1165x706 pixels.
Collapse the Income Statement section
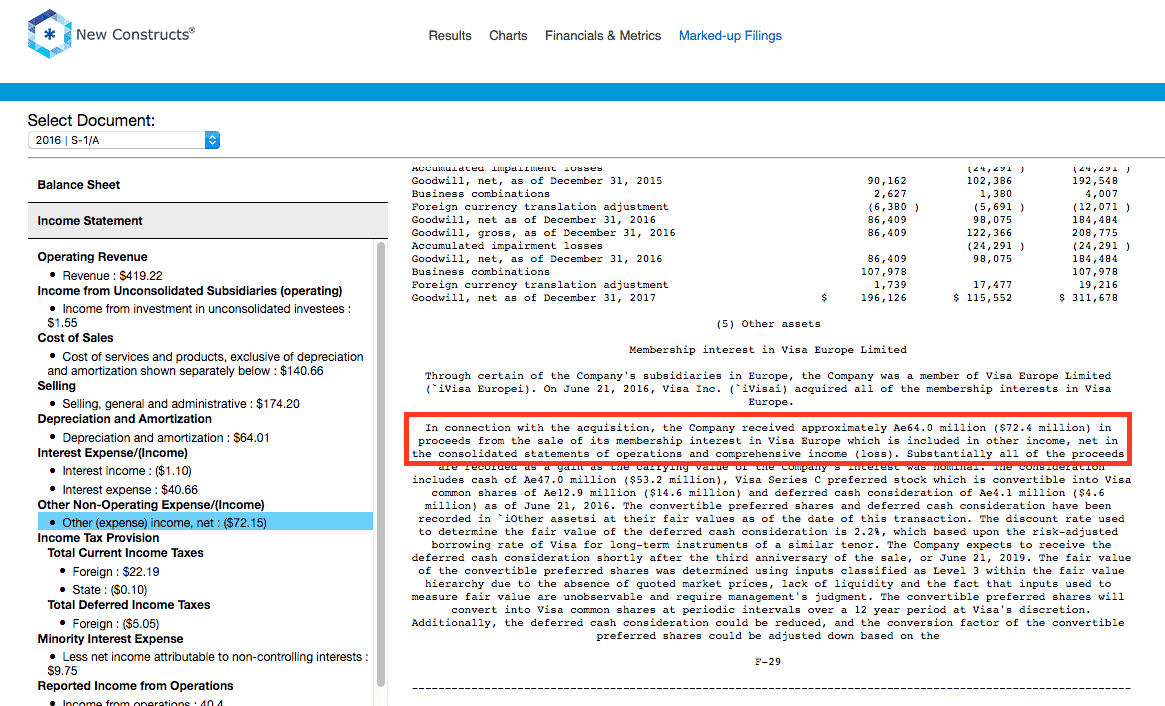tap(208, 221)
